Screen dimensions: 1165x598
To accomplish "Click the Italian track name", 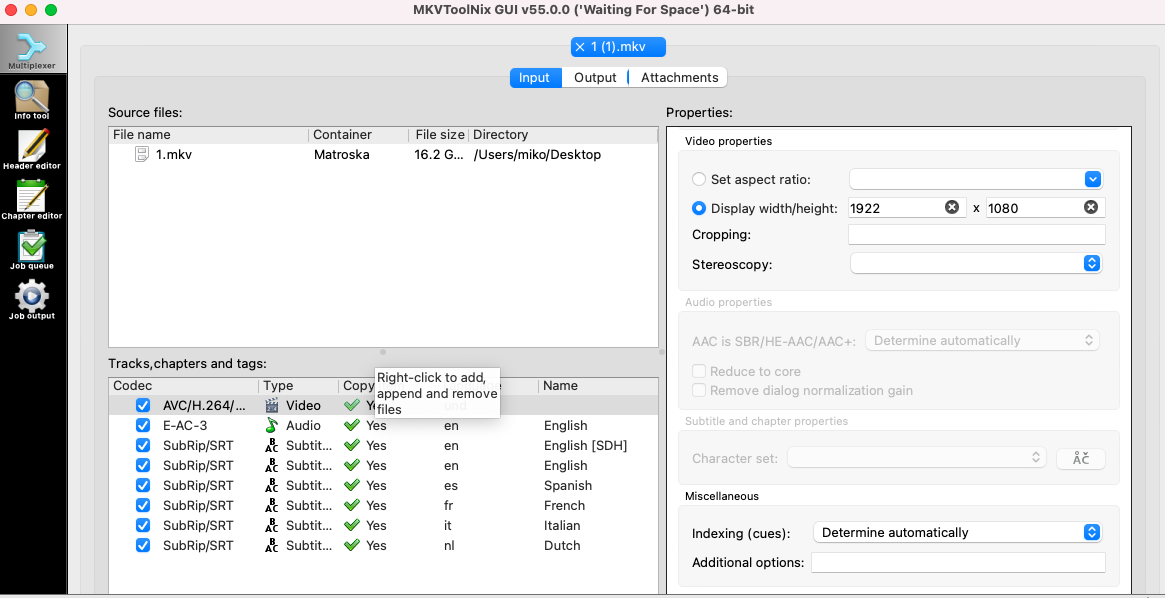I will [x=562, y=526].
